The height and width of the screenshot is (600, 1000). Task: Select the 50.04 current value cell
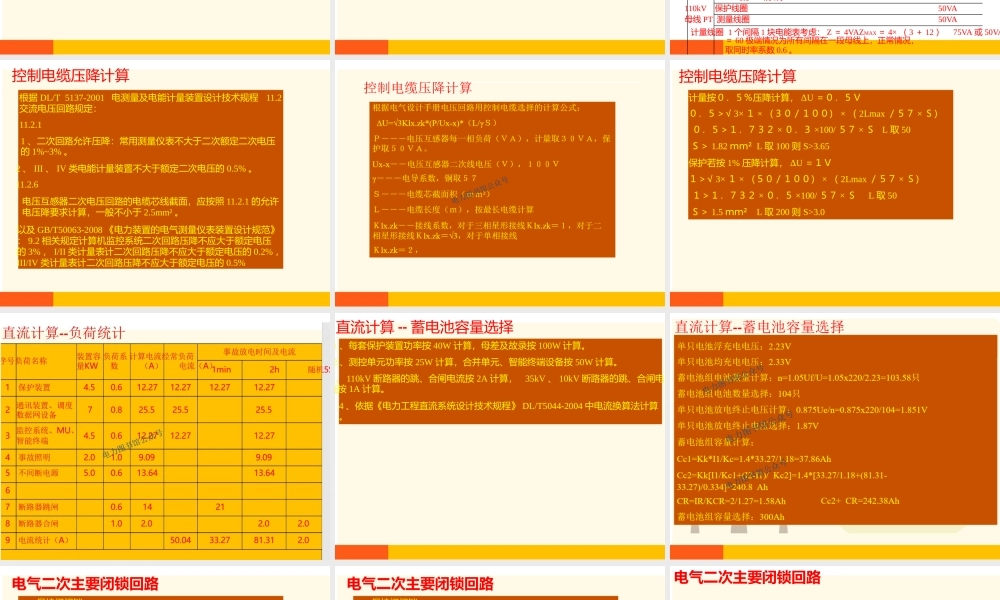point(180,537)
